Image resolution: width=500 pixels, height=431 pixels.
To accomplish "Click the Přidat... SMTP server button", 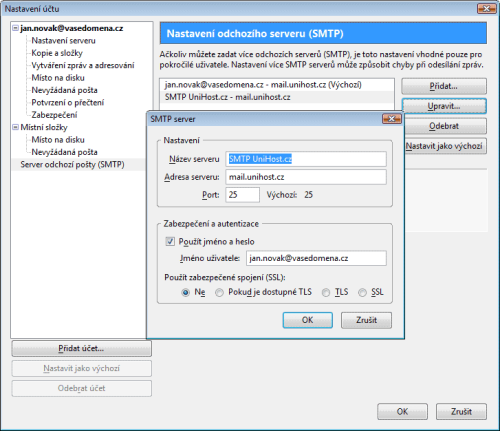I will tap(444, 86).
